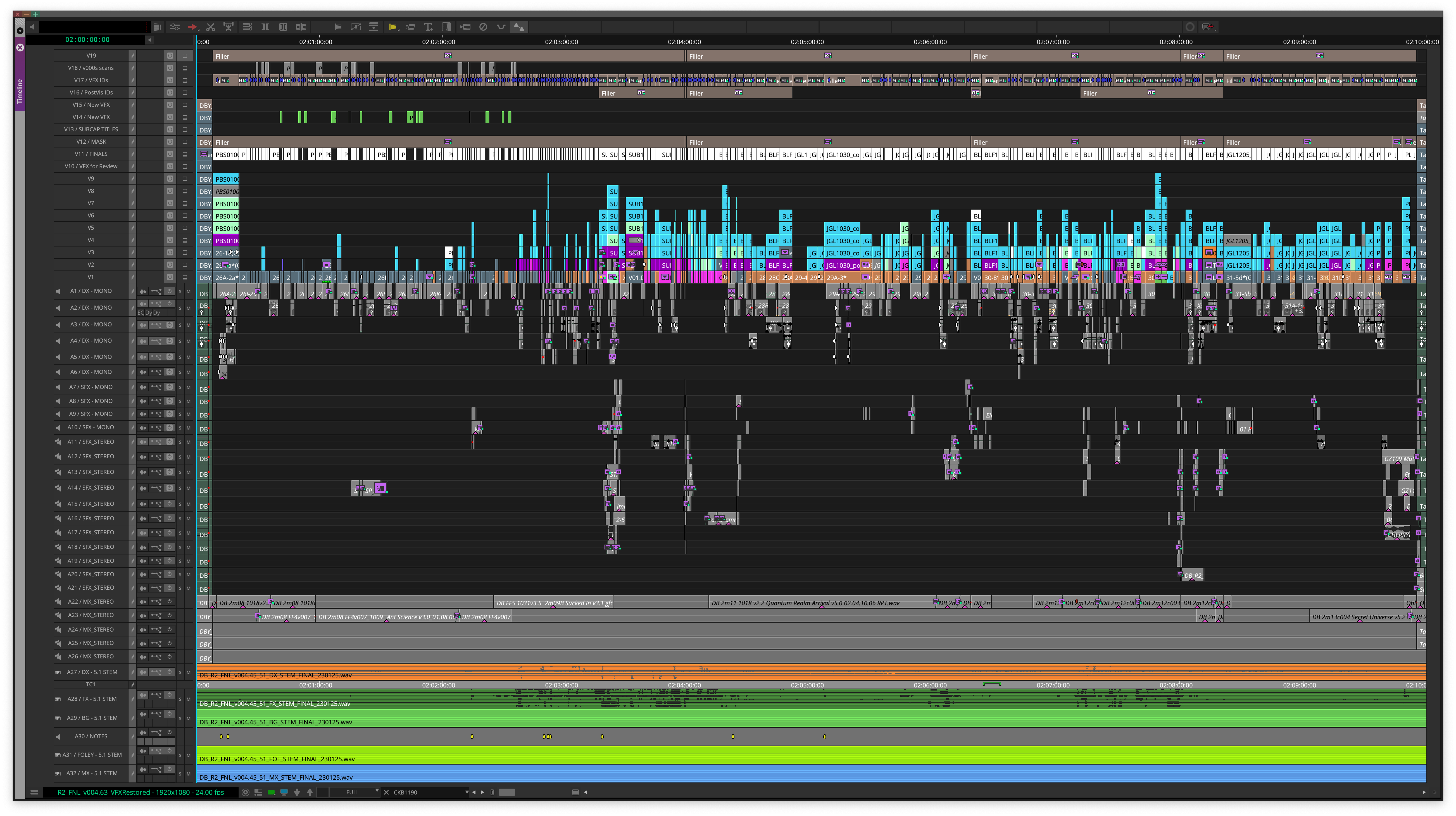Click the right scroll arrow at bottom right corner
Screen dimensions: 1456x816
click(1424, 792)
